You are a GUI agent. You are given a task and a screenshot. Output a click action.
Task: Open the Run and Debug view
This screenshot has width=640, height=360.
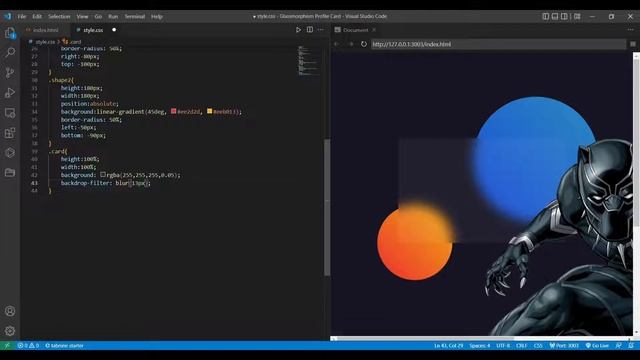[x=10, y=93]
